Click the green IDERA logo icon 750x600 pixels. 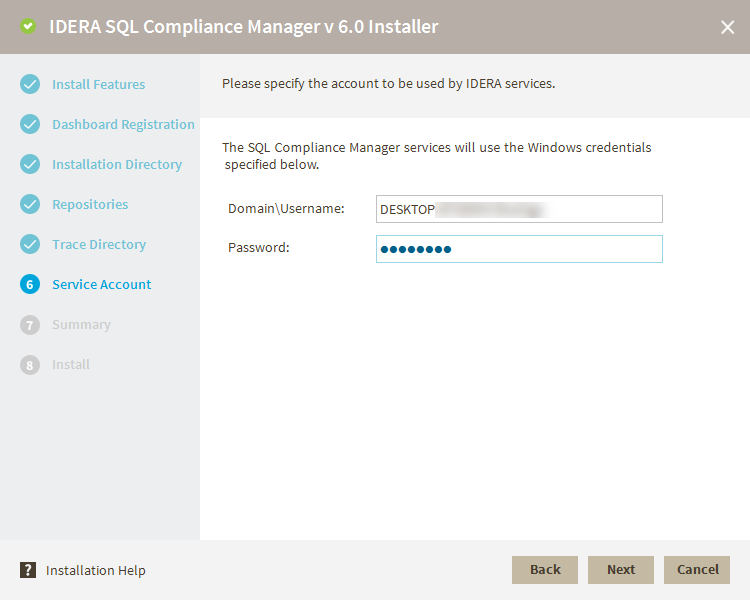(x=28, y=27)
